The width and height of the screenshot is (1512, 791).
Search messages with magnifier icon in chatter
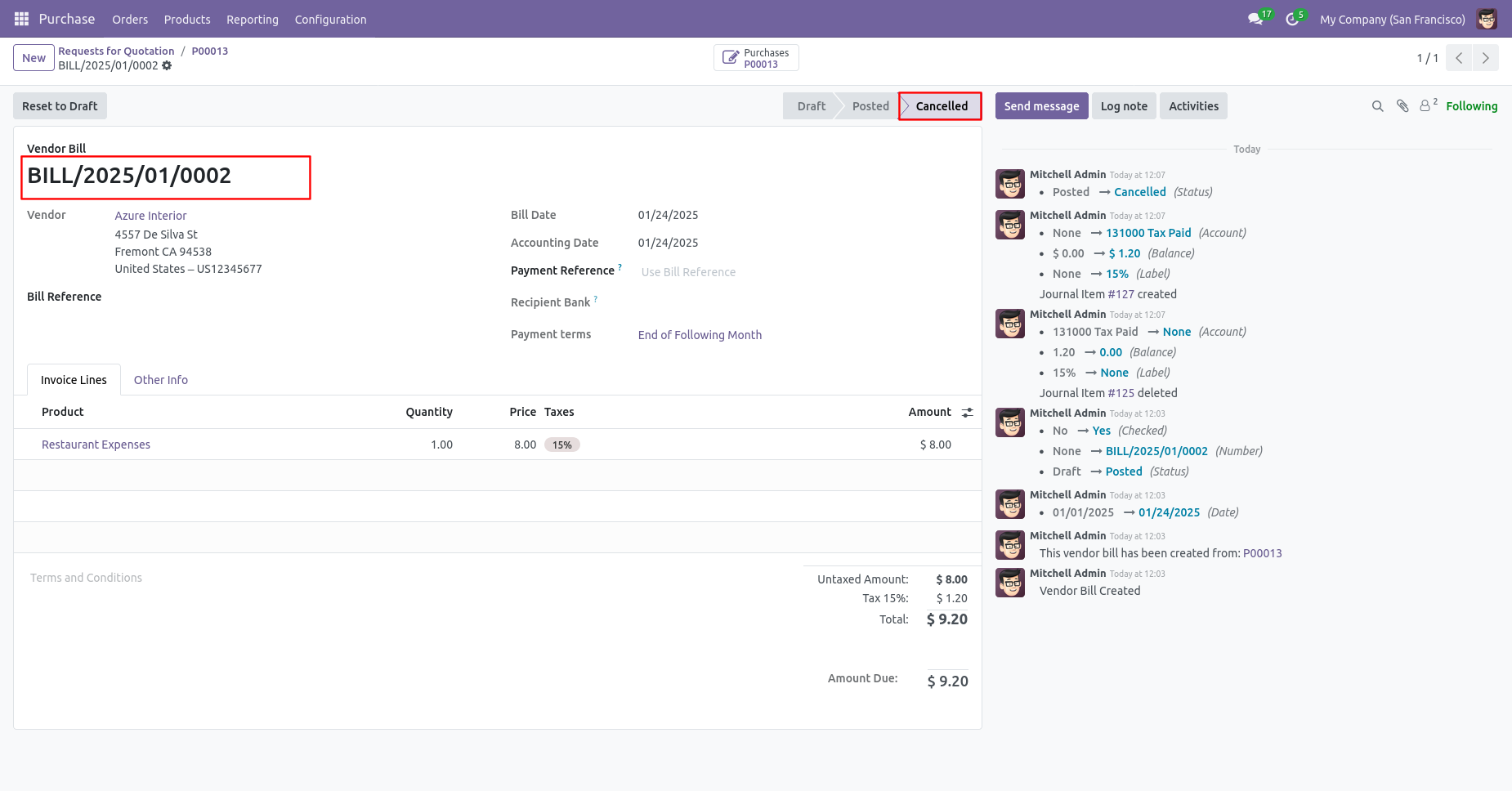tap(1377, 106)
